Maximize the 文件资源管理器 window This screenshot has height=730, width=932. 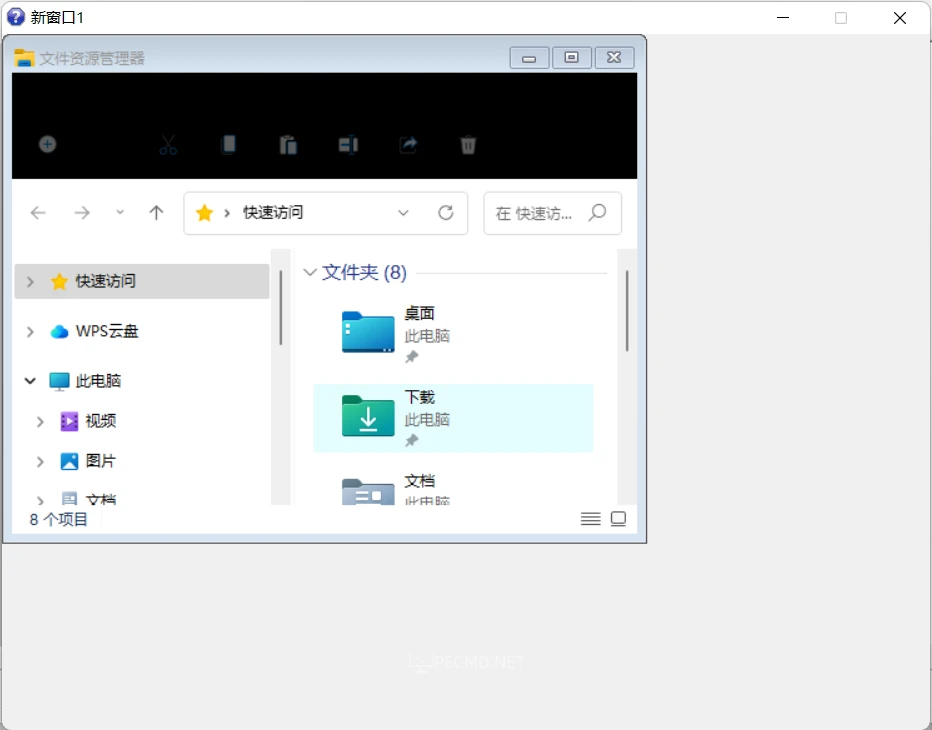[x=571, y=58]
